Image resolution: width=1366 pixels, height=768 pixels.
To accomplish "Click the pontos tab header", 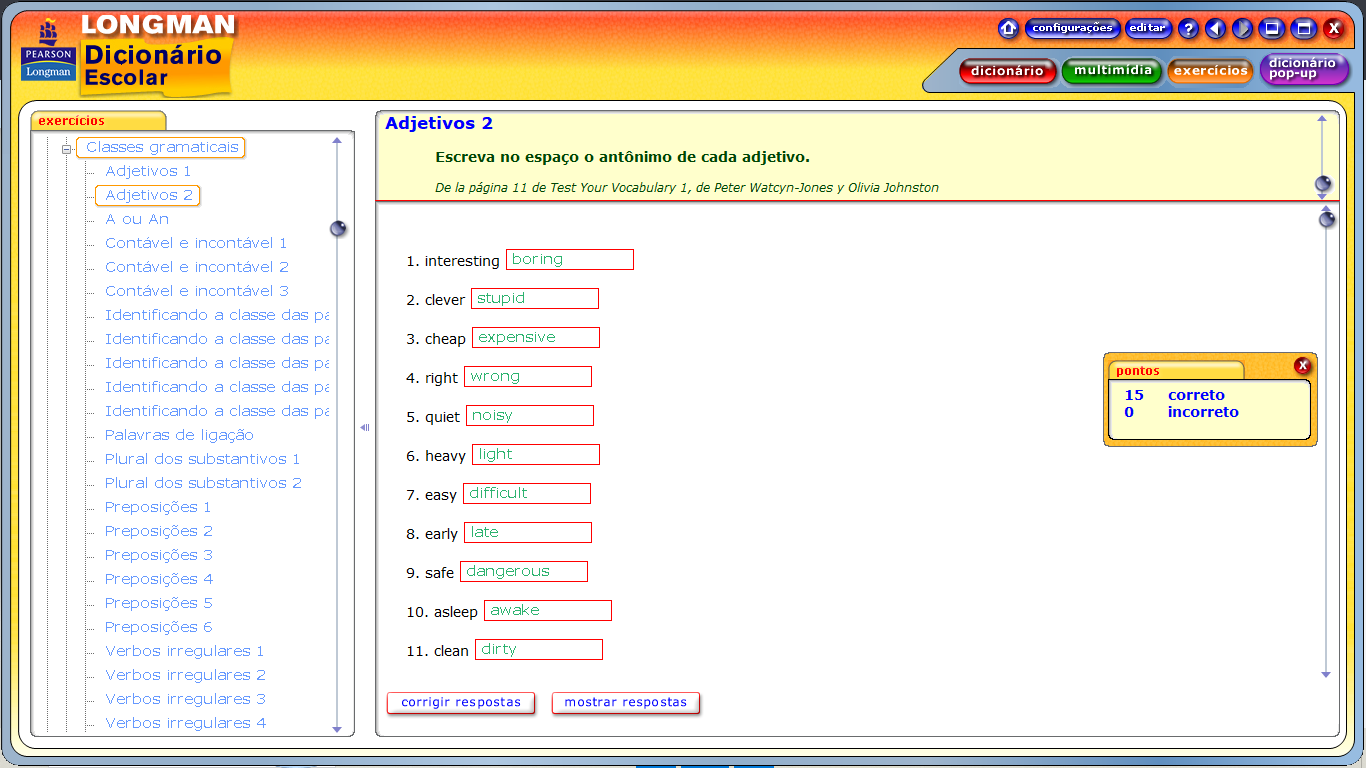I will pyautogui.click(x=1175, y=370).
